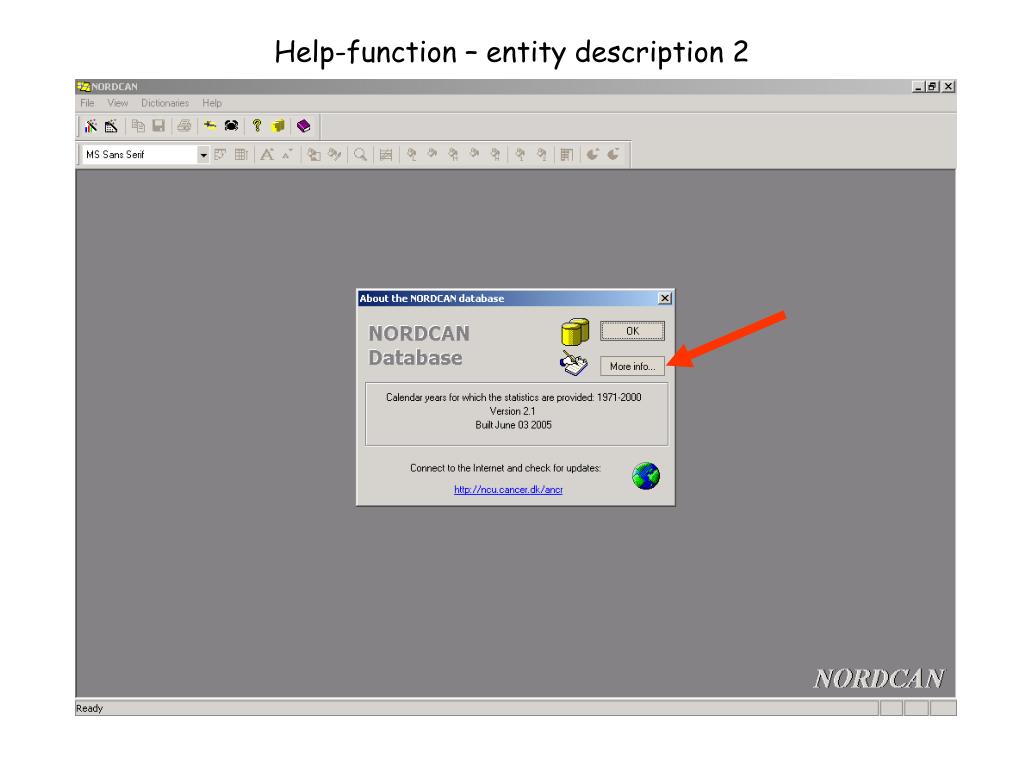Open the View menu
Viewport: 1024px width, 768px height.
click(118, 103)
